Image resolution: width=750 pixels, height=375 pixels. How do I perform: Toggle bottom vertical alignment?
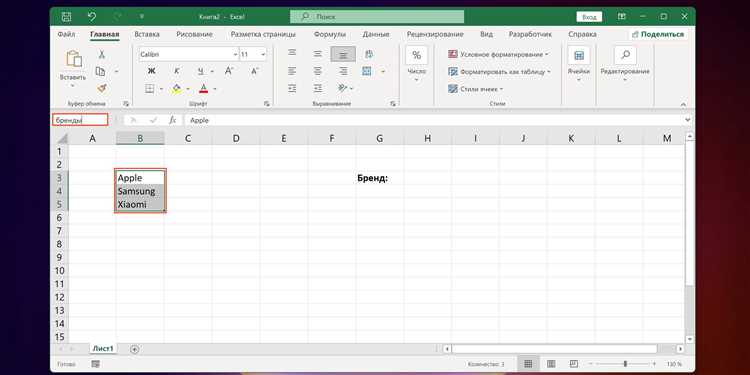click(343, 54)
